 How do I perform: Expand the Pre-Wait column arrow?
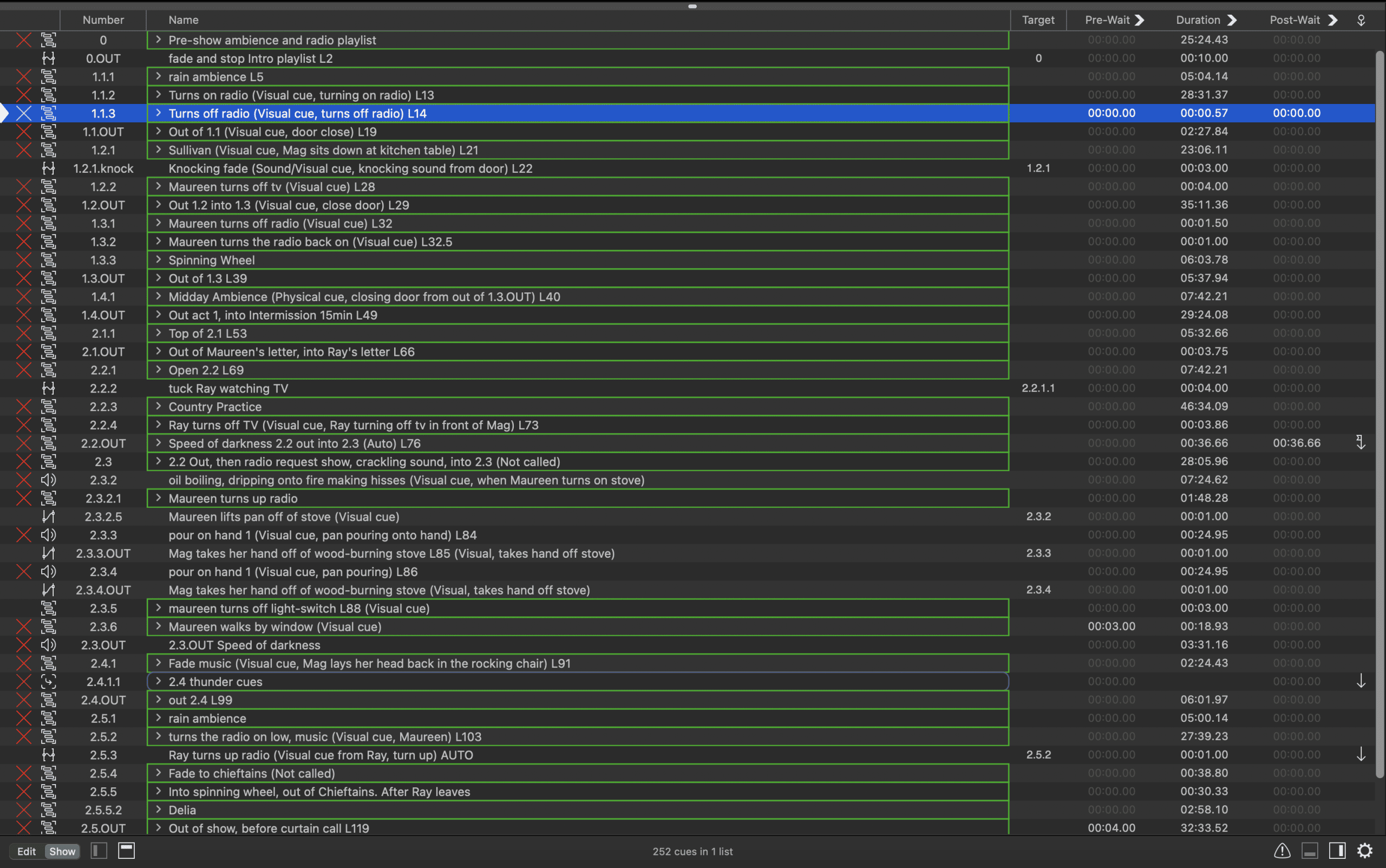pyautogui.click(x=1140, y=20)
